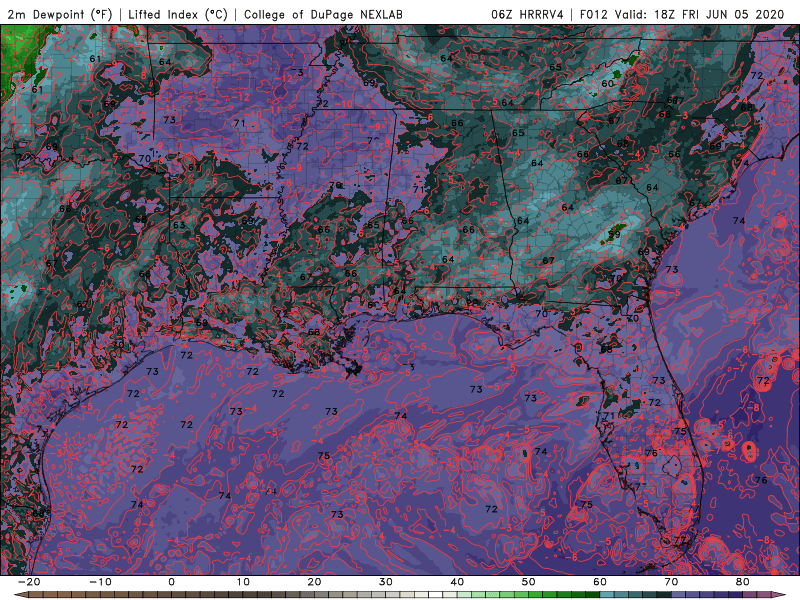Click the '0' label on the color scale
The height and width of the screenshot is (600, 800).
(x=171, y=582)
